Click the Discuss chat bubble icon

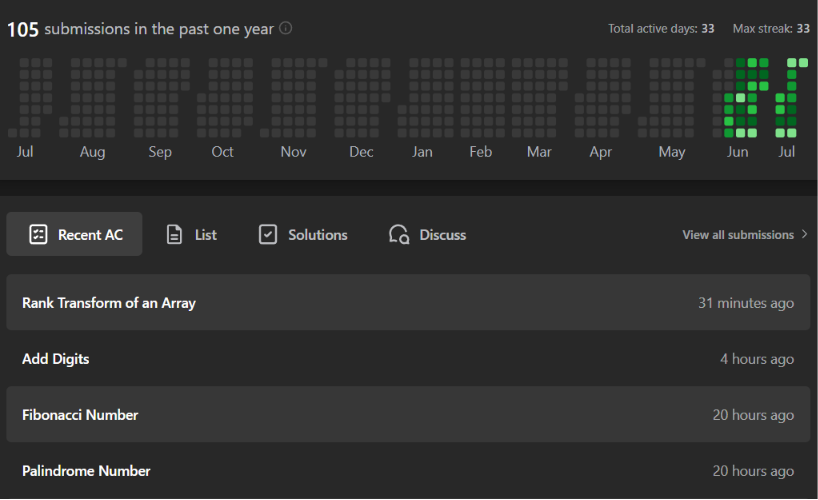click(399, 234)
